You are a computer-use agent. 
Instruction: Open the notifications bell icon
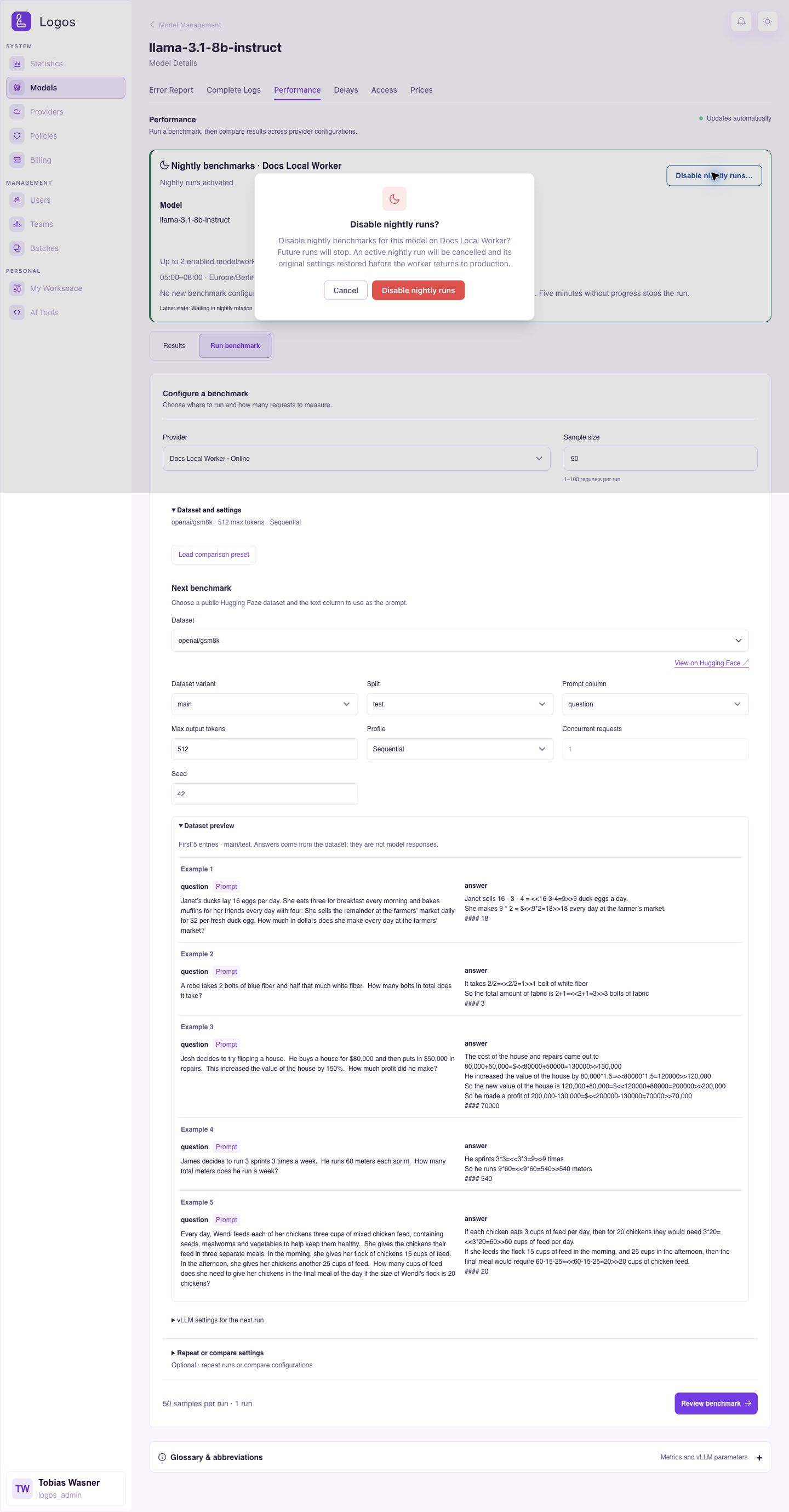pos(741,22)
